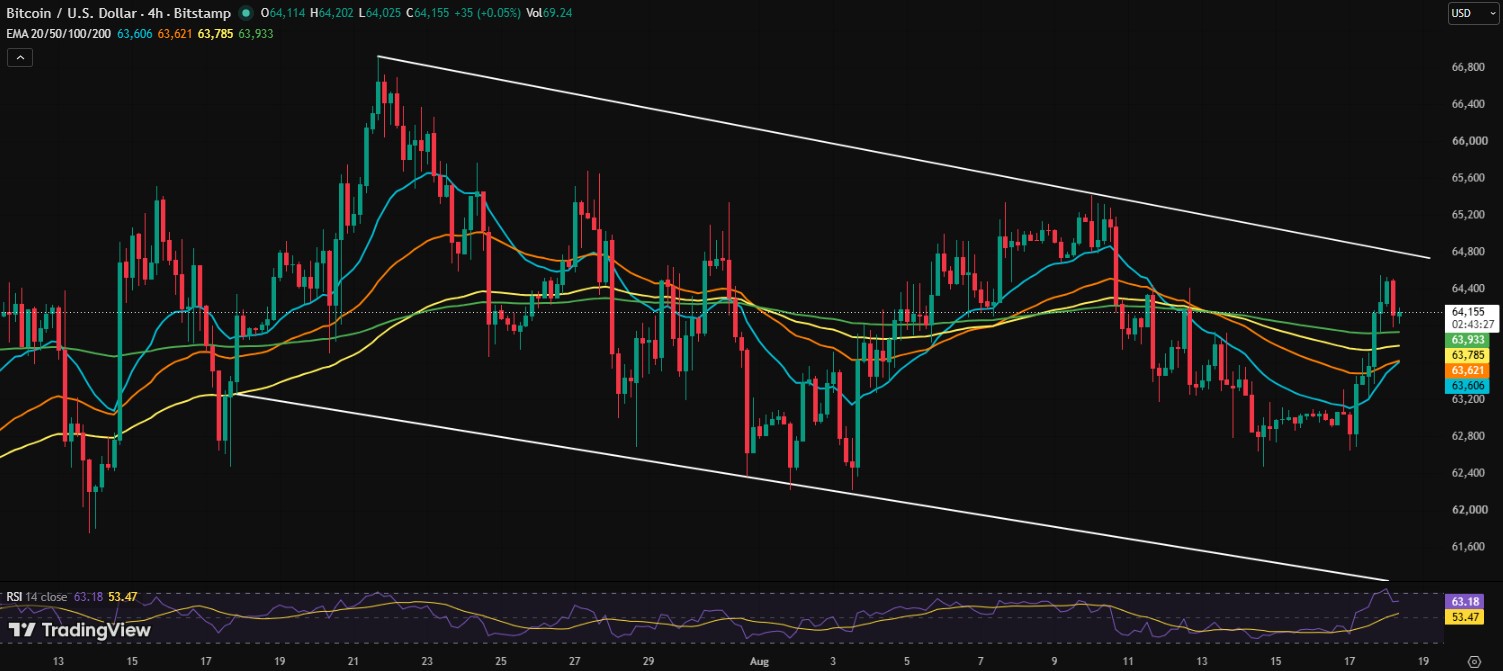Image resolution: width=1503 pixels, height=671 pixels.
Task: Click the green 63,933 value in EMA legend
Action: click(x=256, y=34)
